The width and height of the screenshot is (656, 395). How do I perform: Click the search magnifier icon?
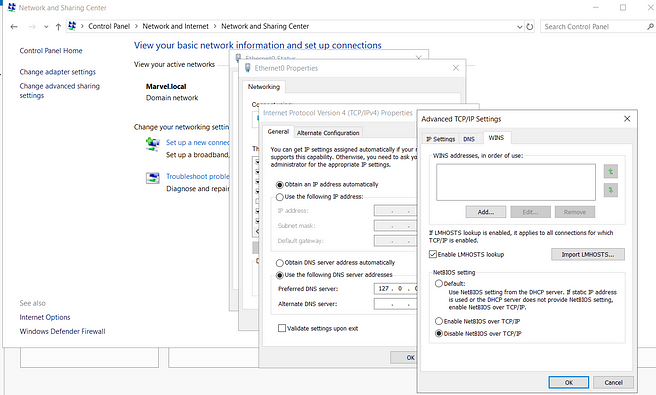650,27
